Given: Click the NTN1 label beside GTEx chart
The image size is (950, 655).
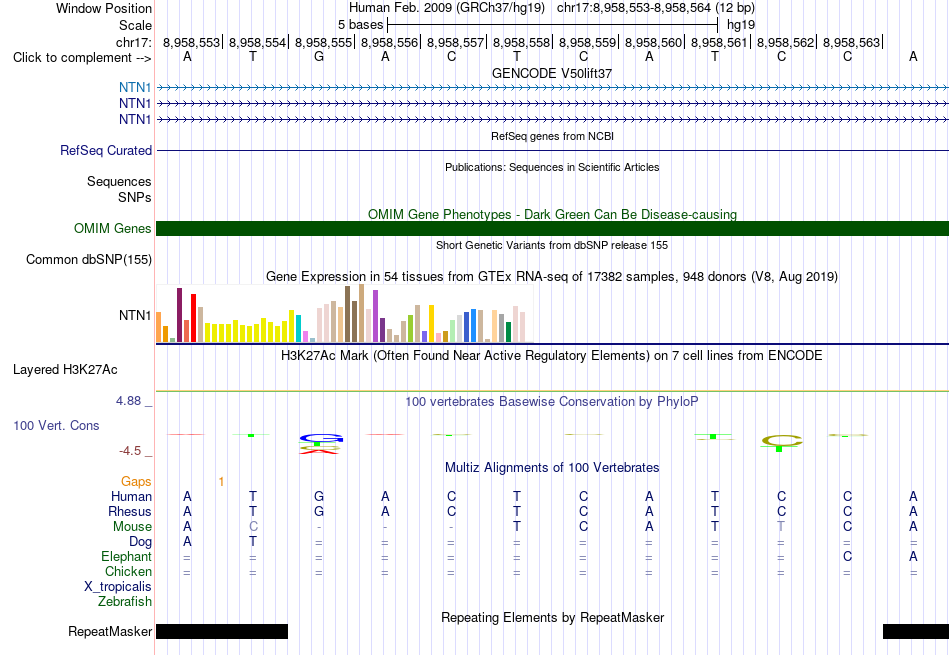Looking at the screenshot, I should pyautogui.click(x=135, y=316).
